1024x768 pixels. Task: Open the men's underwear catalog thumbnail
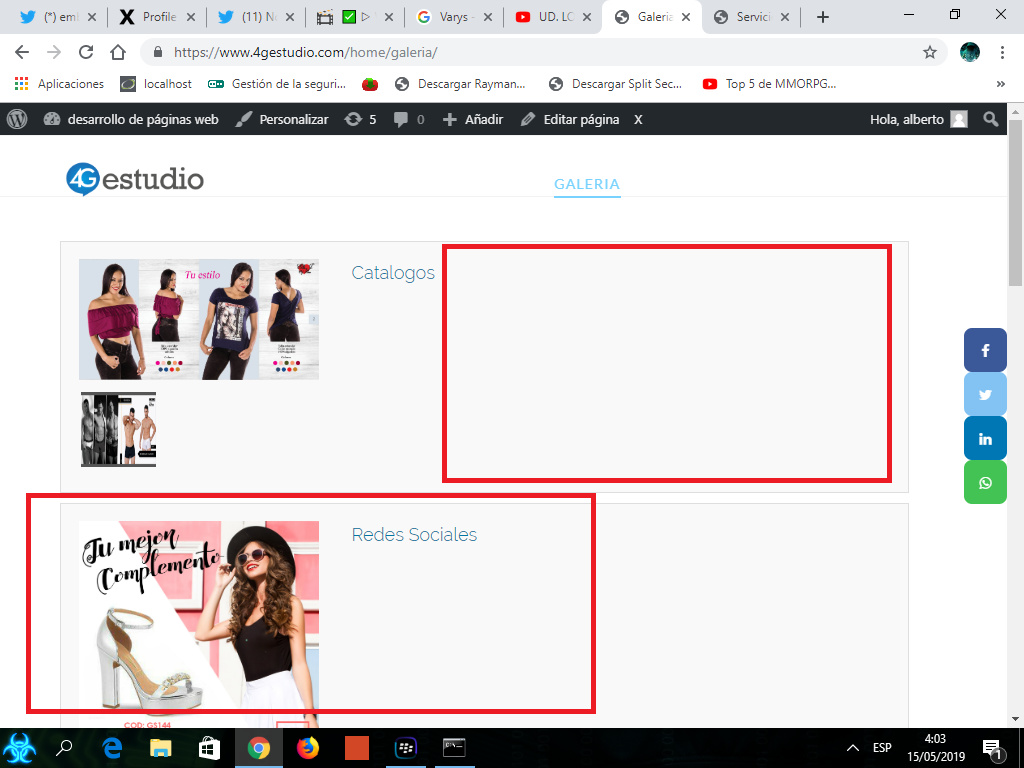pos(118,429)
